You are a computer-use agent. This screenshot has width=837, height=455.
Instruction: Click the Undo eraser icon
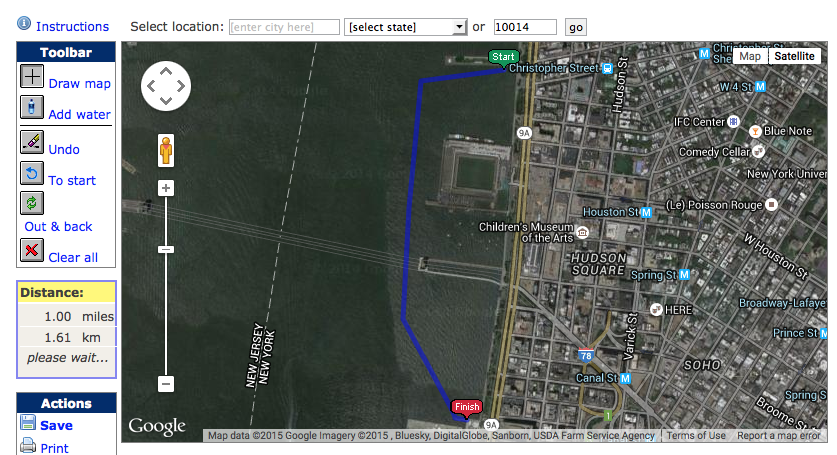click(x=32, y=142)
